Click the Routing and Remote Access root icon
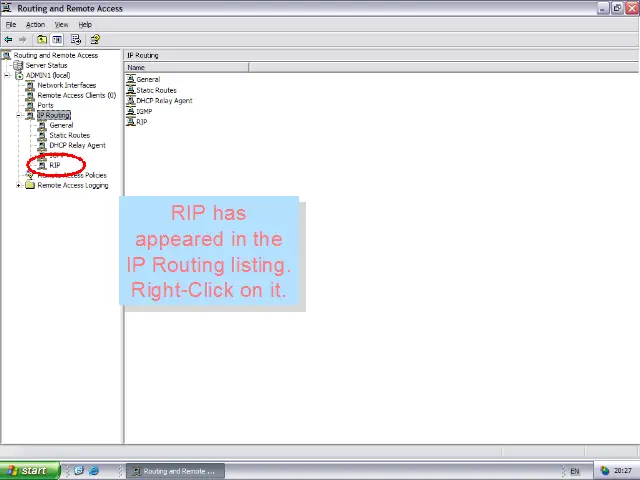Screen dimensions: 640x480 tap(6, 55)
